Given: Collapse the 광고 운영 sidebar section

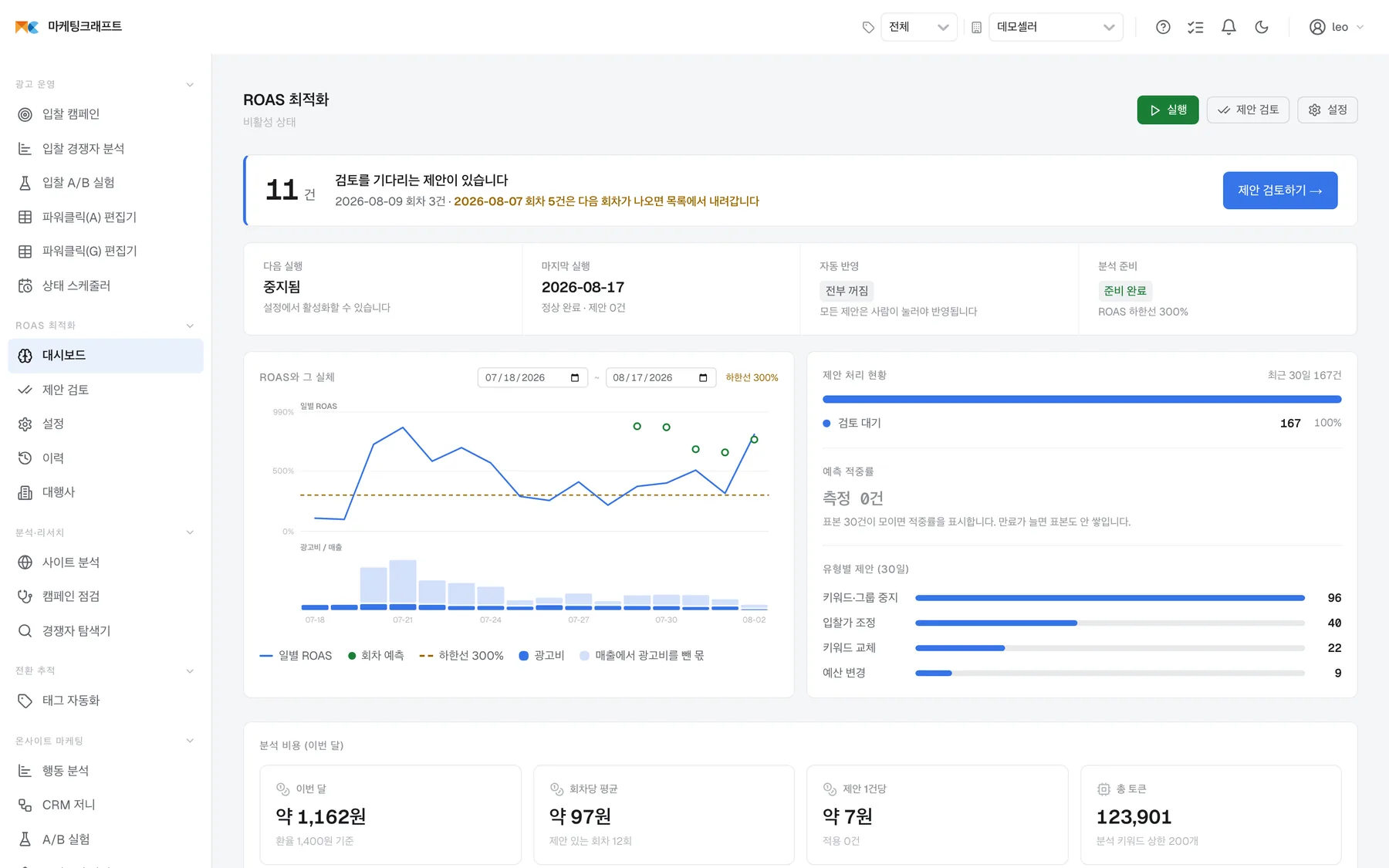Looking at the screenshot, I should pyautogui.click(x=190, y=85).
